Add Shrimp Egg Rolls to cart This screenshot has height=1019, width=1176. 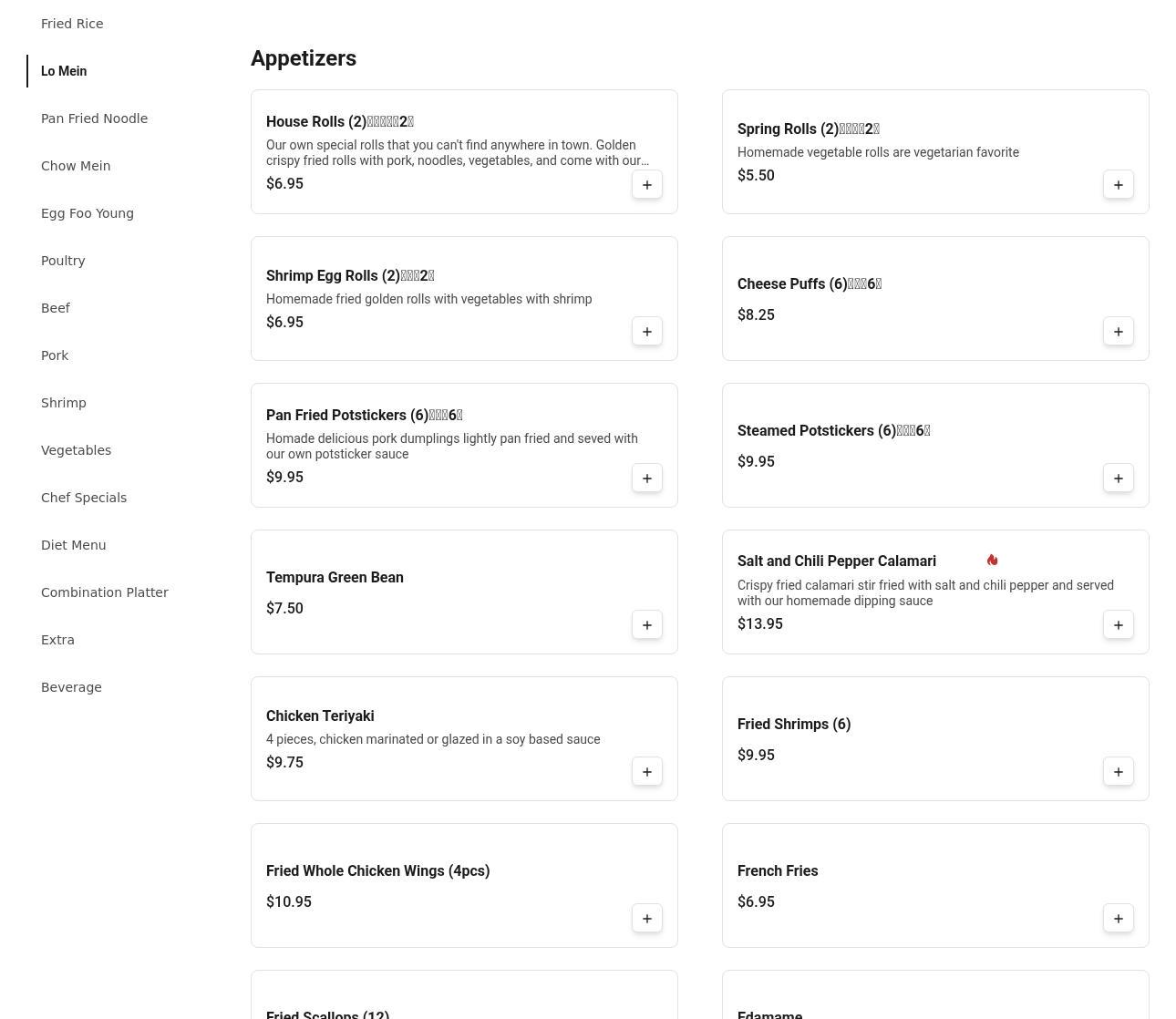pyautogui.click(x=646, y=332)
